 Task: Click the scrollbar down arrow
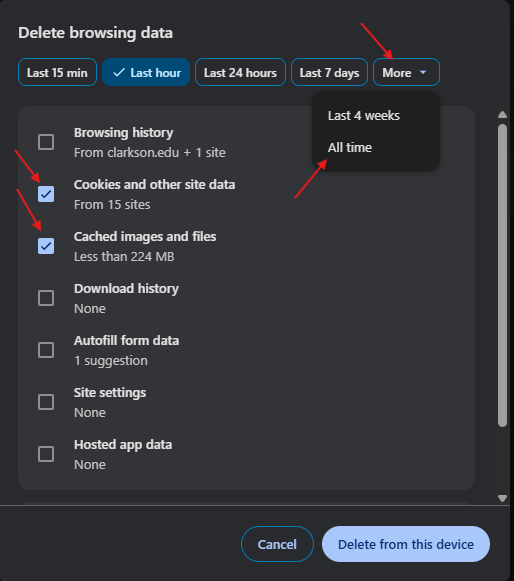502,498
